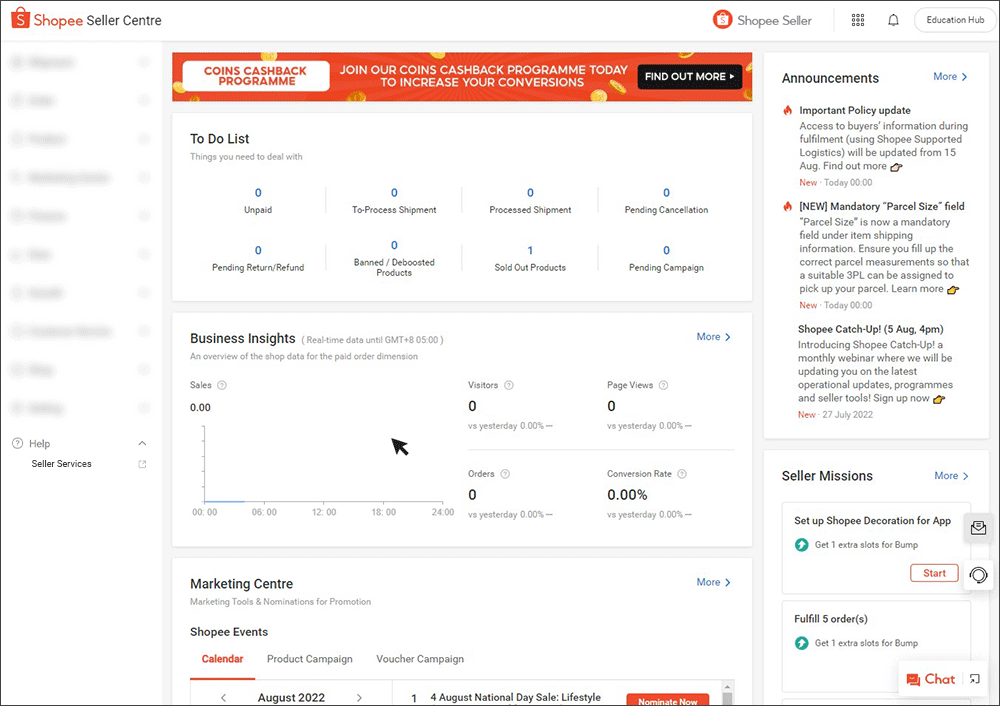The height and width of the screenshot is (706, 1000).
Task: Switch to the Product Campaign tab
Action: [x=310, y=659]
